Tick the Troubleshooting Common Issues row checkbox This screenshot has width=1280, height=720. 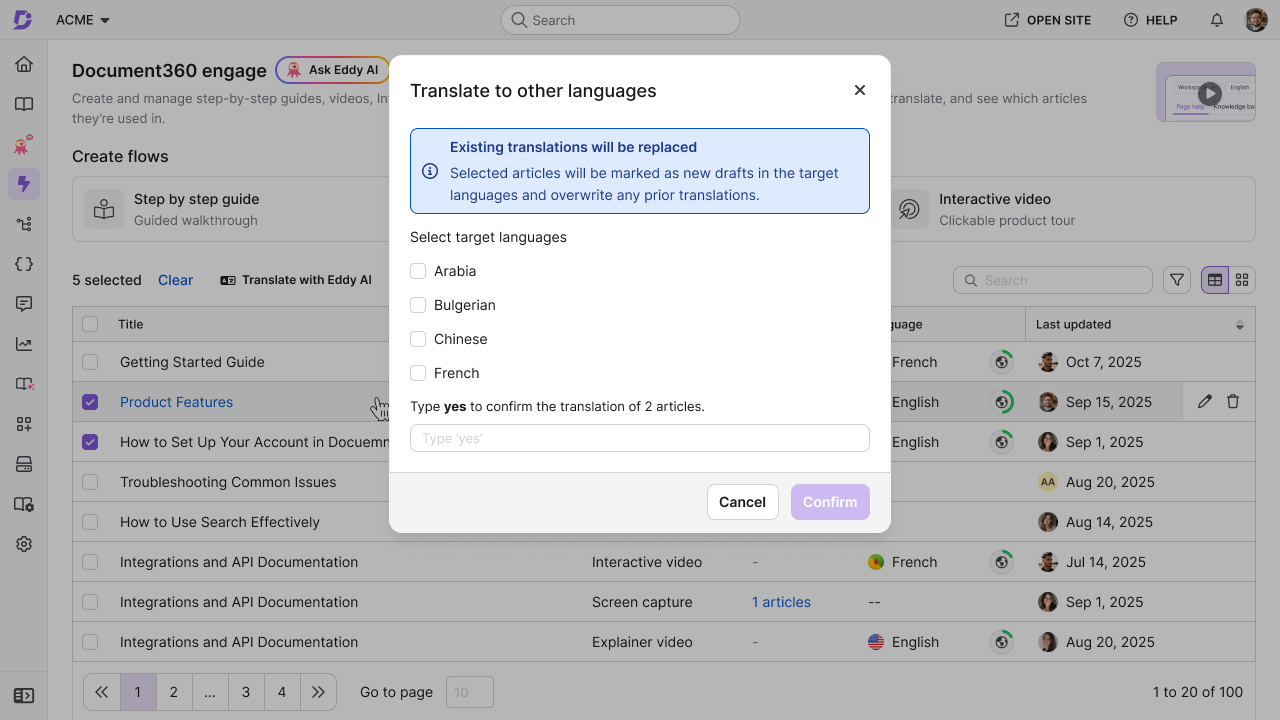pyautogui.click(x=90, y=482)
